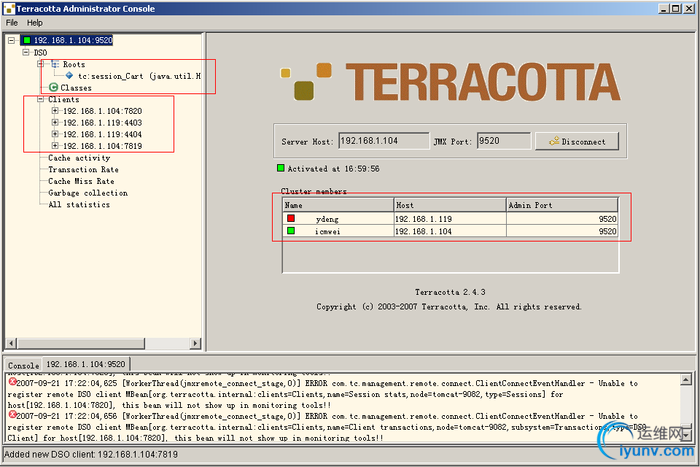
Task: Select the DSO tree label
Action: [x=40, y=53]
